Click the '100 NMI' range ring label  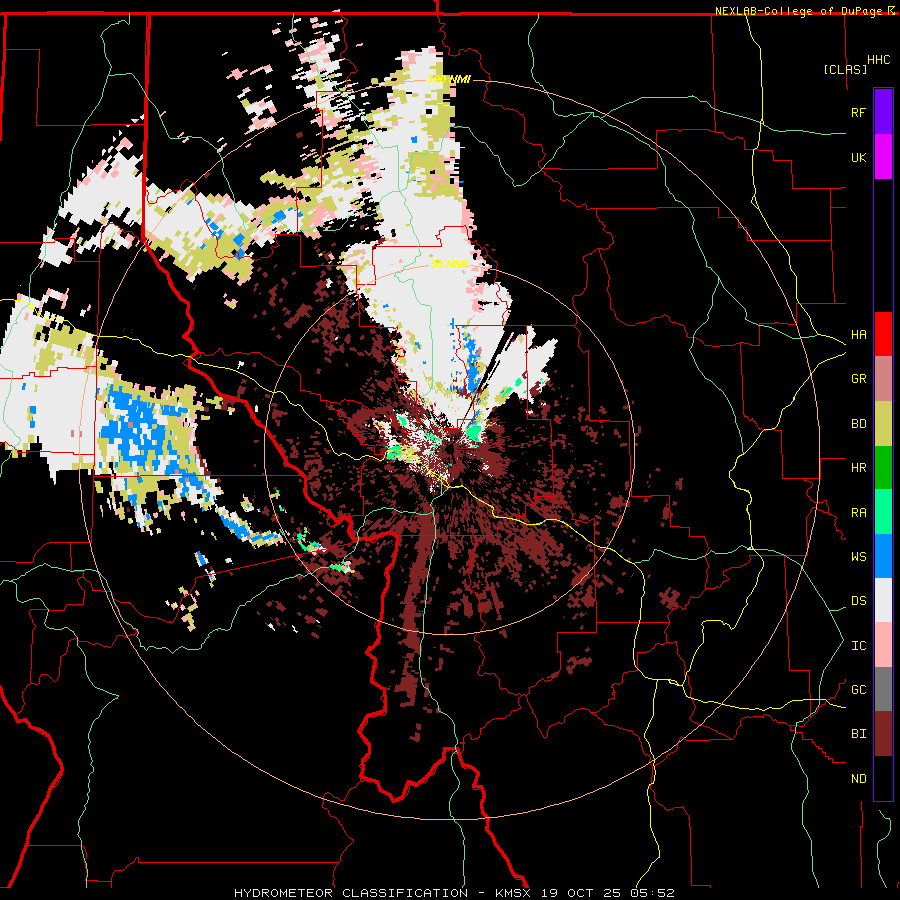[x=449, y=79]
